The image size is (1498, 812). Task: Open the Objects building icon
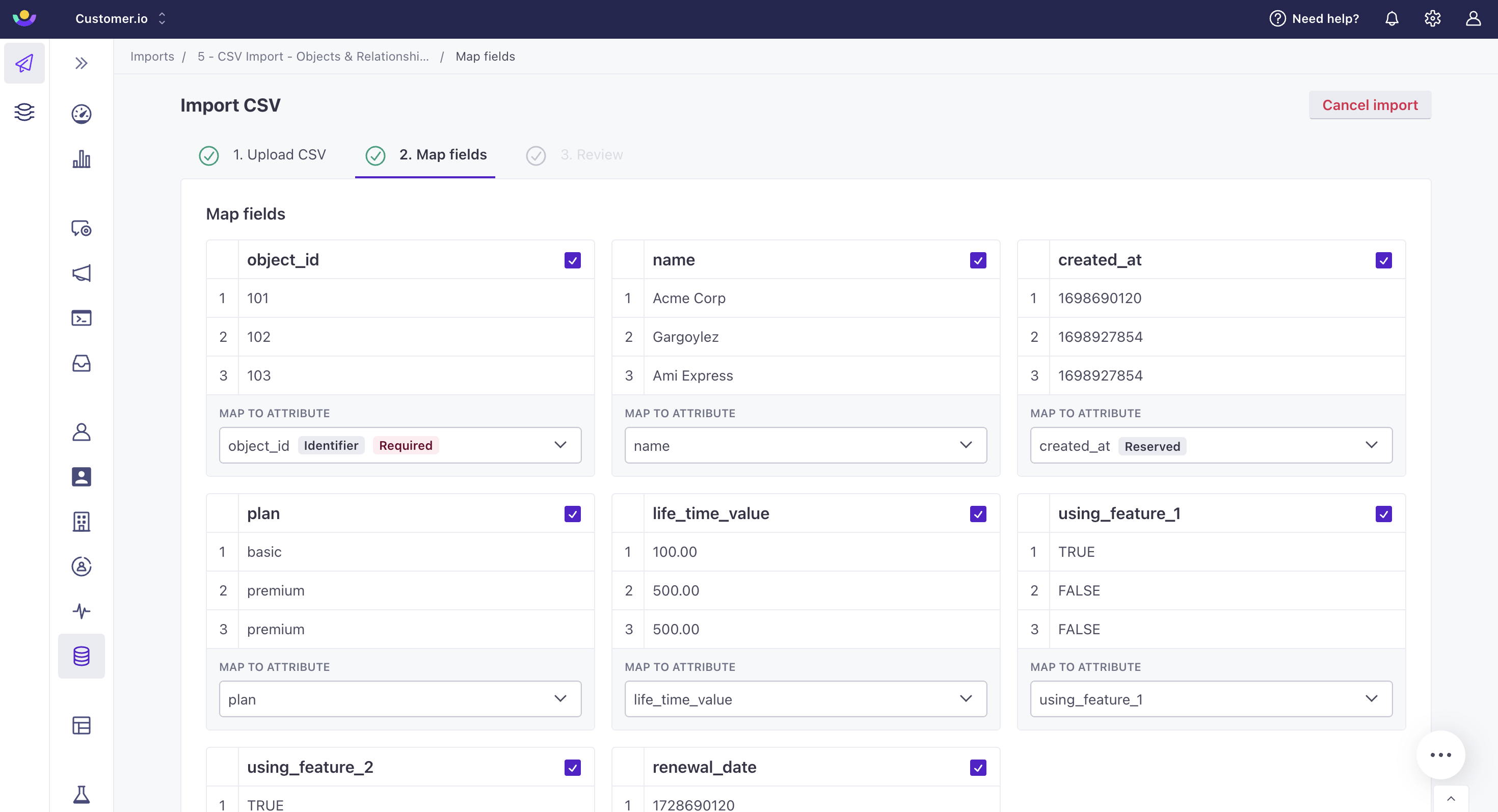coord(82,521)
